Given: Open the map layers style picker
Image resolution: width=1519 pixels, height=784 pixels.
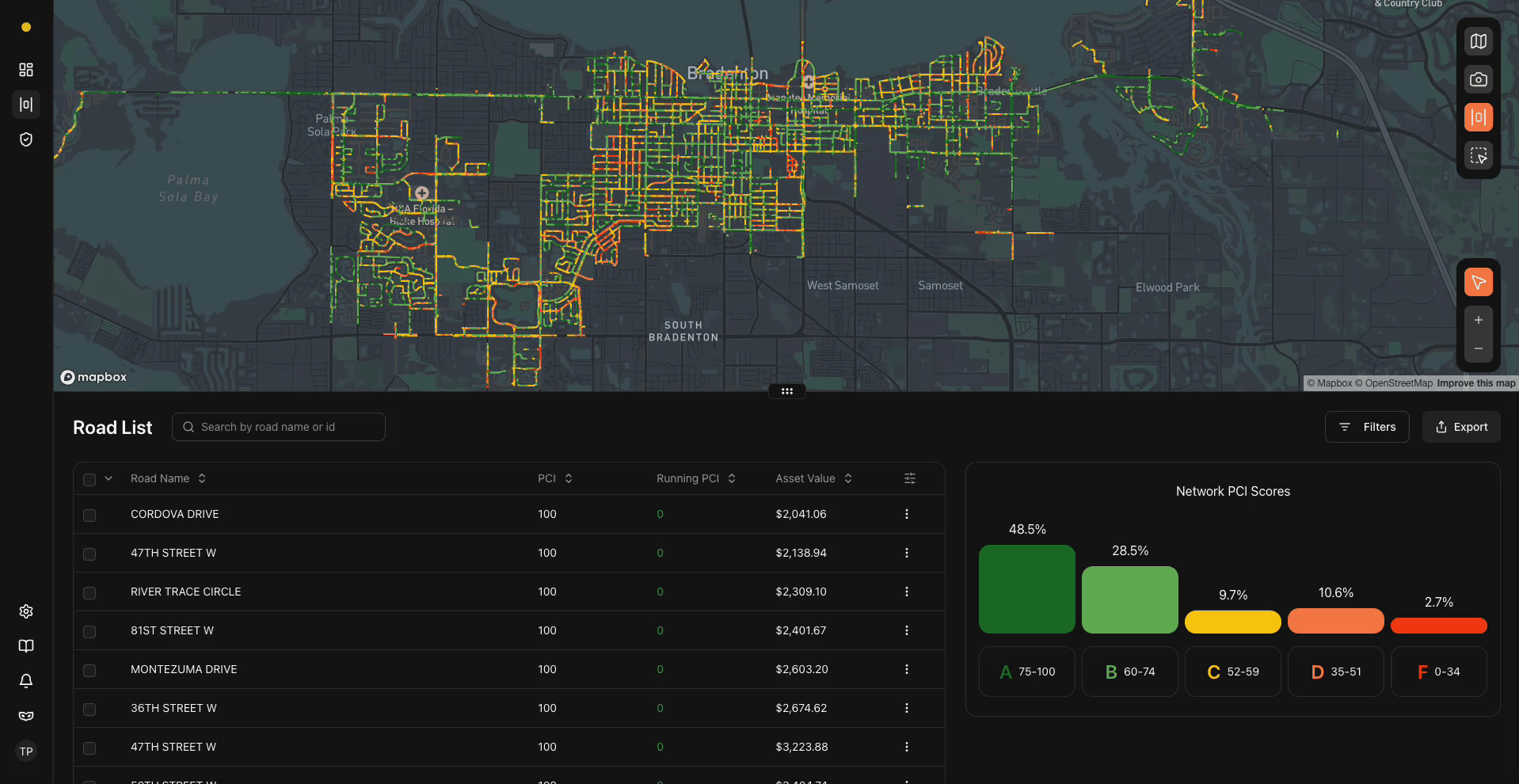Looking at the screenshot, I should click(x=1479, y=40).
